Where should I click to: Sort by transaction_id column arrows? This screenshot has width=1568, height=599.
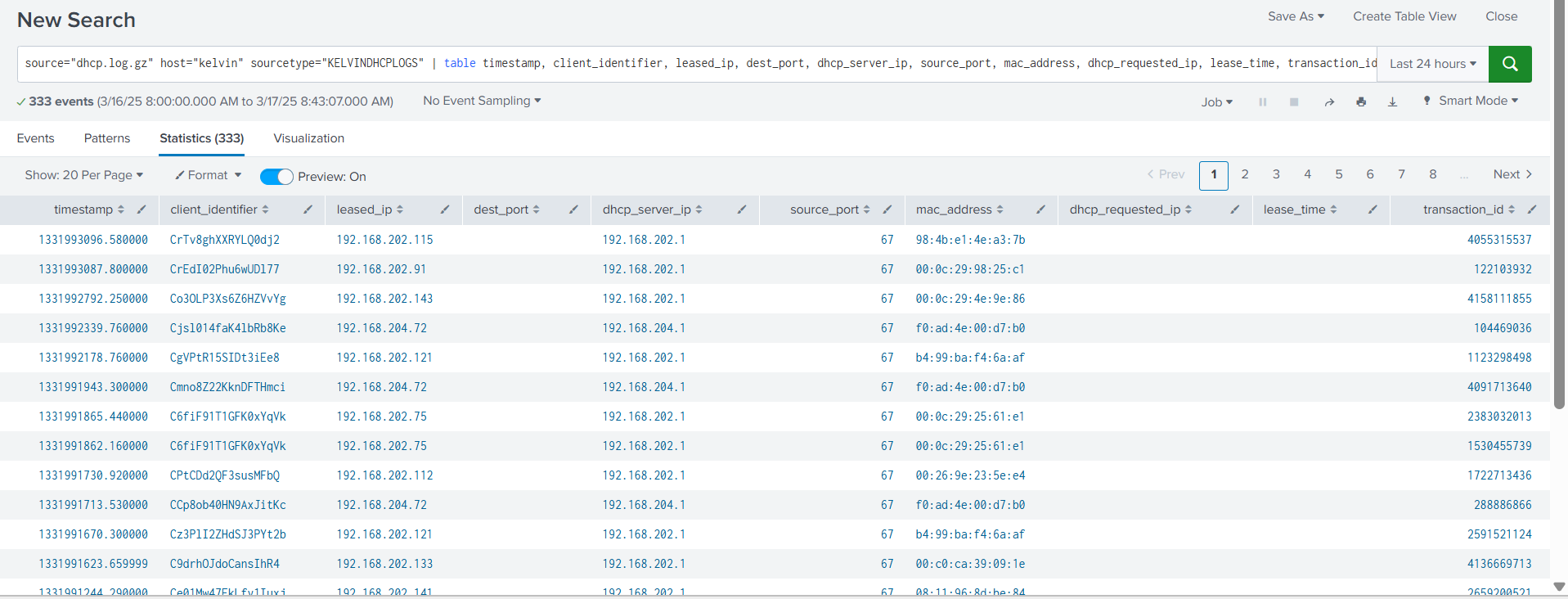click(x=1512, y=209)
